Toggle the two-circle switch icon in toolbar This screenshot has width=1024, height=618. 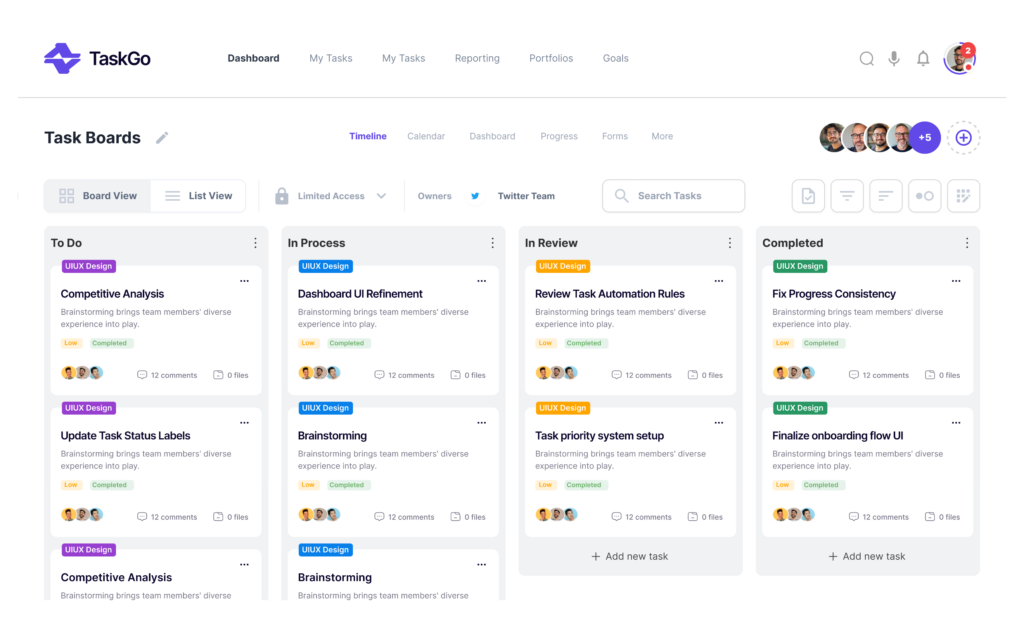(x=924, y=196)
